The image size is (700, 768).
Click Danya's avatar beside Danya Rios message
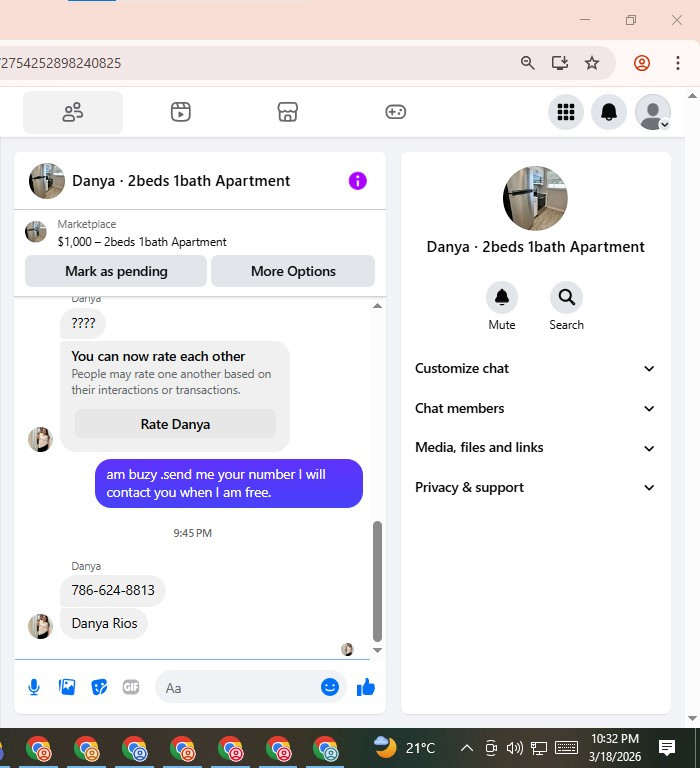pos(40,626)
